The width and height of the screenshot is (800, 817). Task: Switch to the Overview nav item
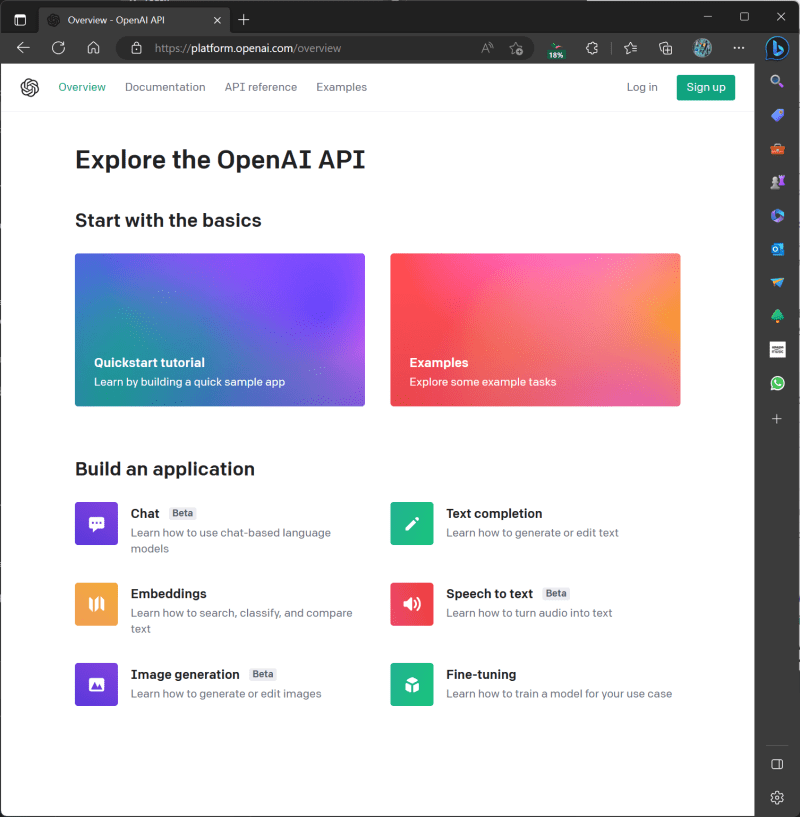coord(82,88)
